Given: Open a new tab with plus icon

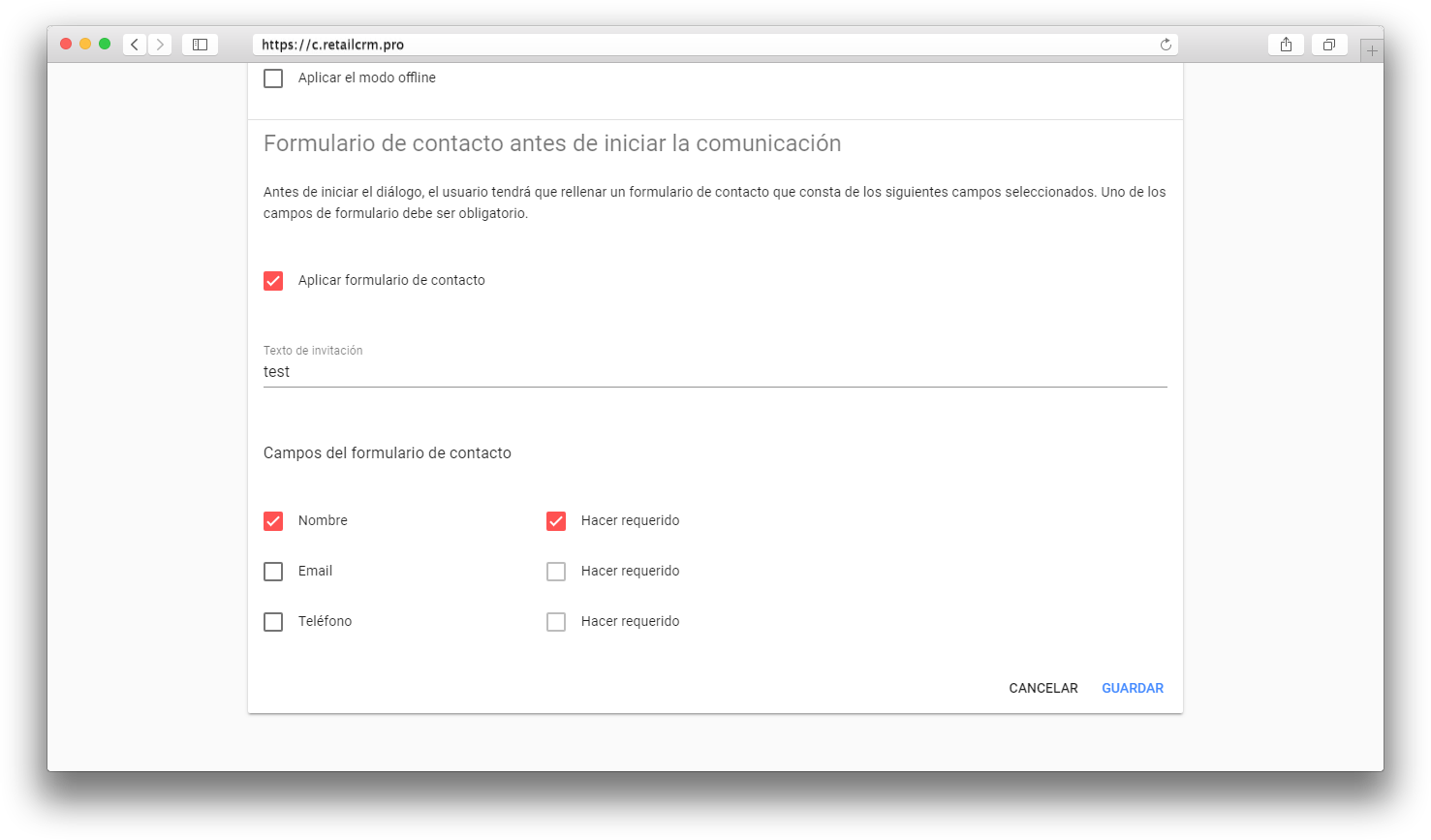Looking at the screenshot, I should [x=1372, y=50].
